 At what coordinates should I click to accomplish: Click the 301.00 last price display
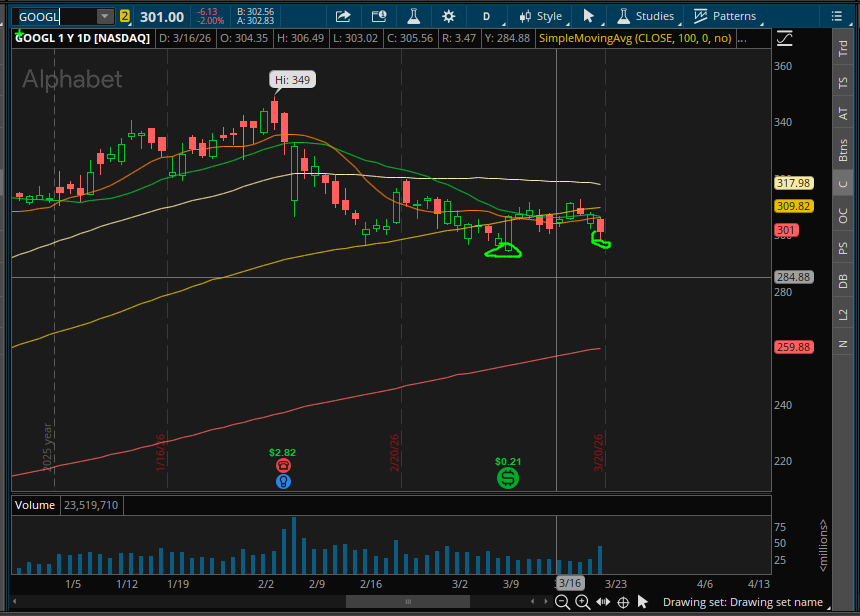click(162, 17)
